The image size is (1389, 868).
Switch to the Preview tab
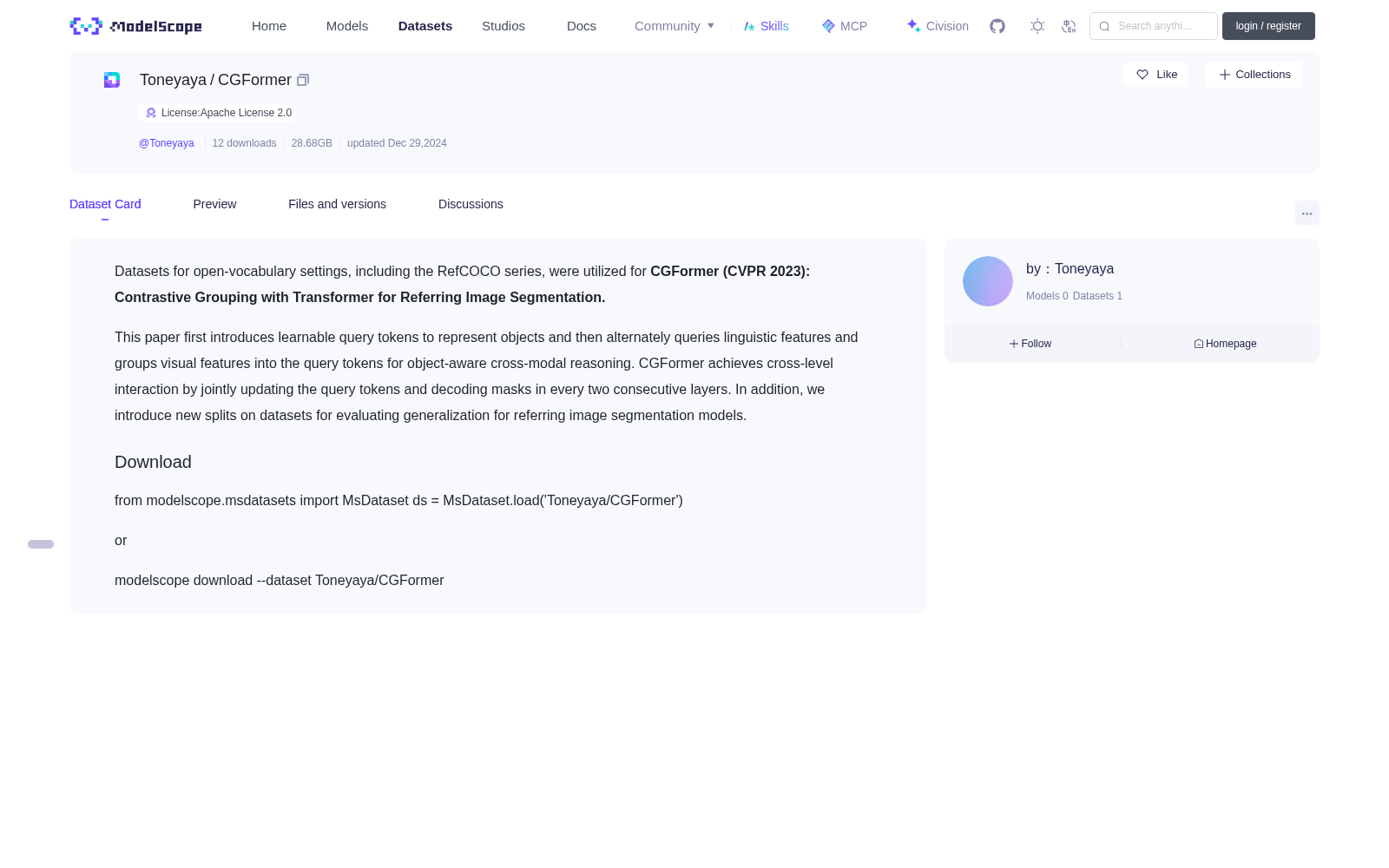pos(214,204)
